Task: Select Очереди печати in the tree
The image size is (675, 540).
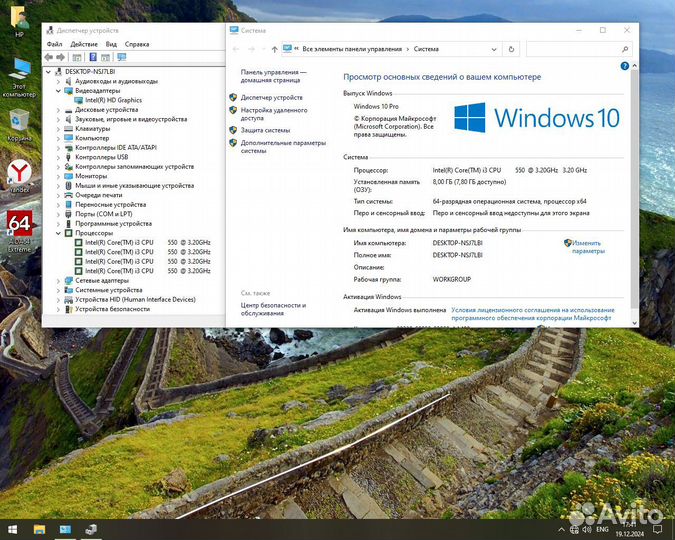Action: click(x=99, y=195)
